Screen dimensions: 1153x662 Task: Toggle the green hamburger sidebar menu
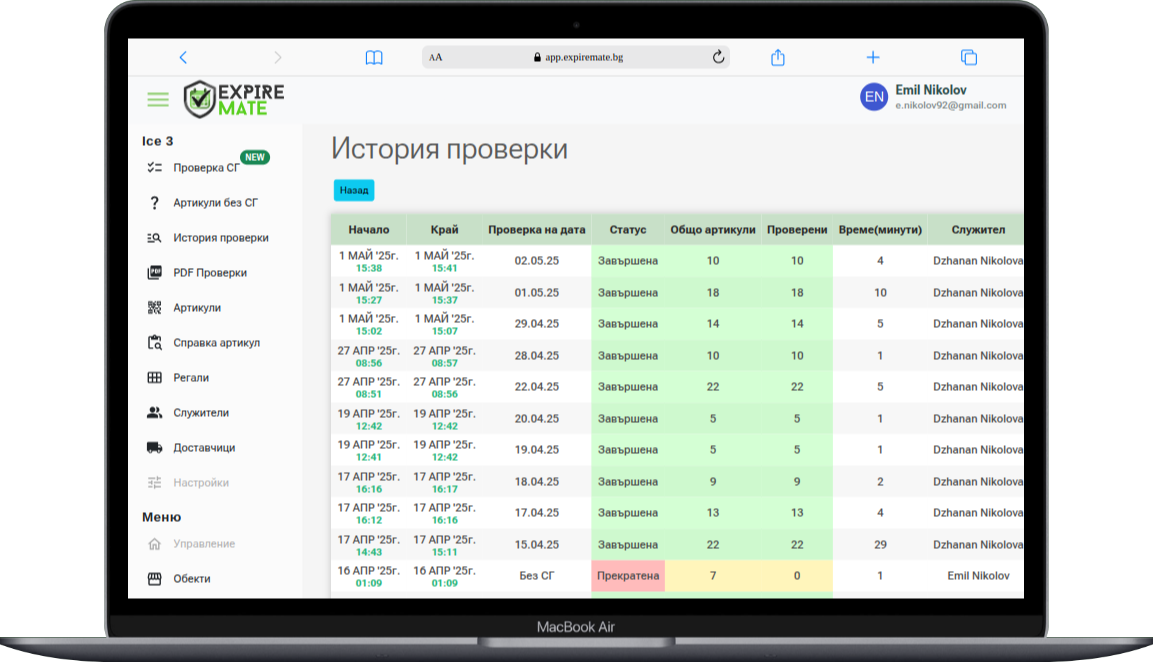tap(158, 99)
